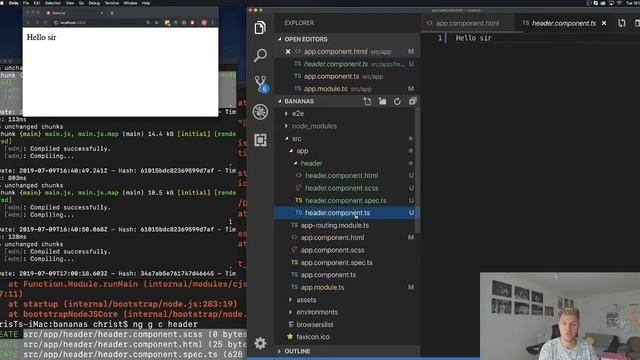
Task: Open header.component.spec.ts in the file tree
Action: (x=346, y=200)
